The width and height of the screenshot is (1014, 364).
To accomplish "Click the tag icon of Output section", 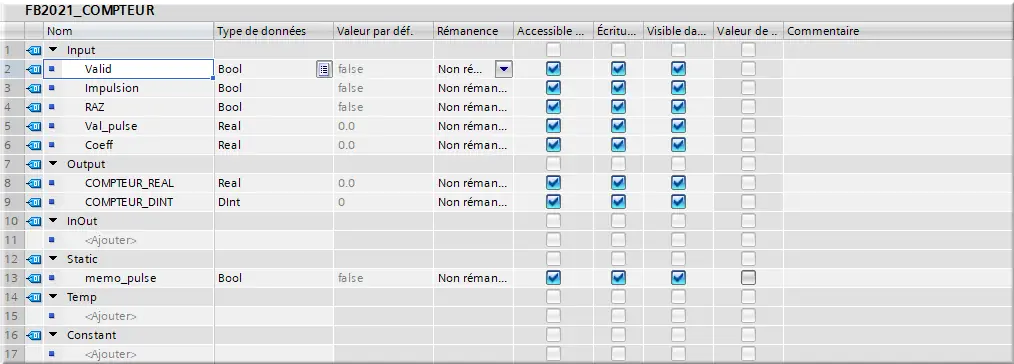I will (x=34, y=164).
